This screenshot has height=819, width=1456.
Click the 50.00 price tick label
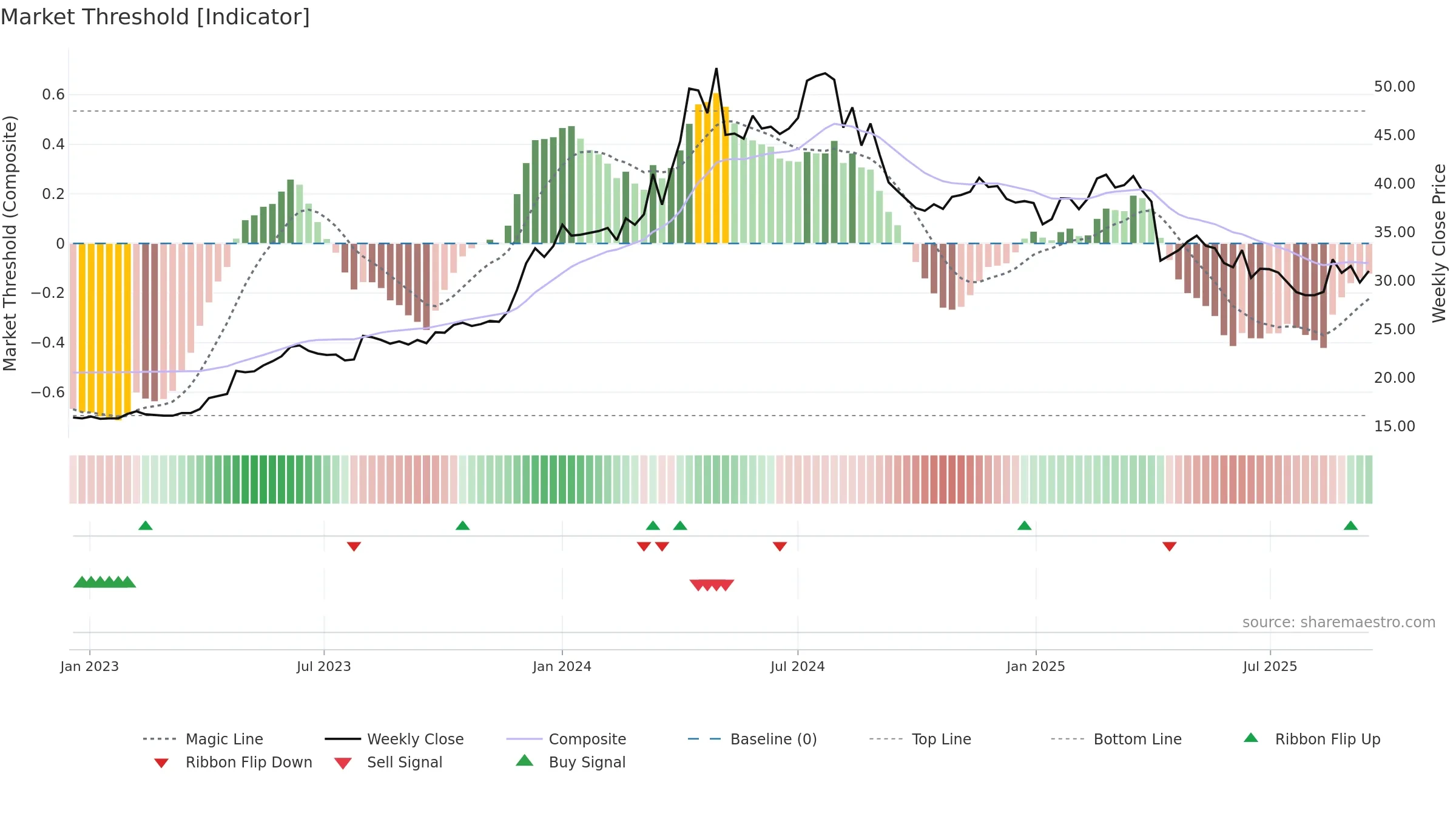pos(1395,87)
